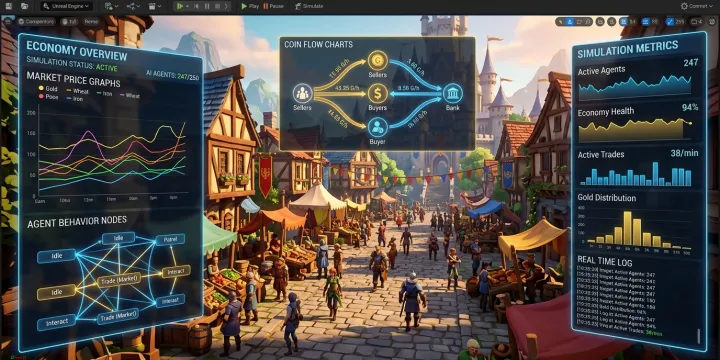Click the Coin Flow Charts panel title
The width and height of the screenshot is (720, 360).
click(318, 45)
